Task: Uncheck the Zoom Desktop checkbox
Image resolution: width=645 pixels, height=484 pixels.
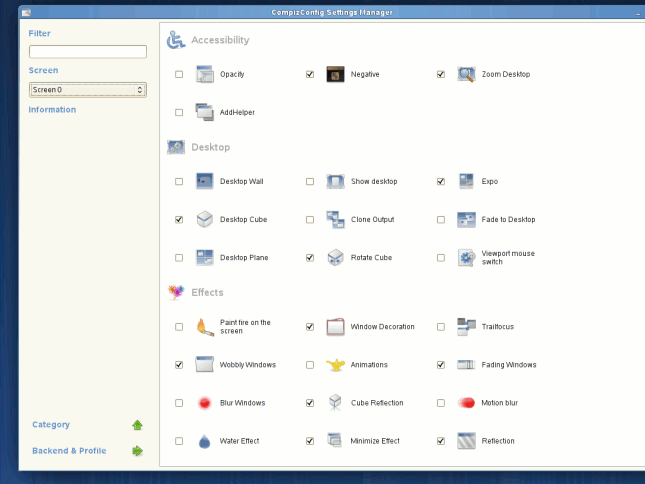Action: (x=441, y=74)
